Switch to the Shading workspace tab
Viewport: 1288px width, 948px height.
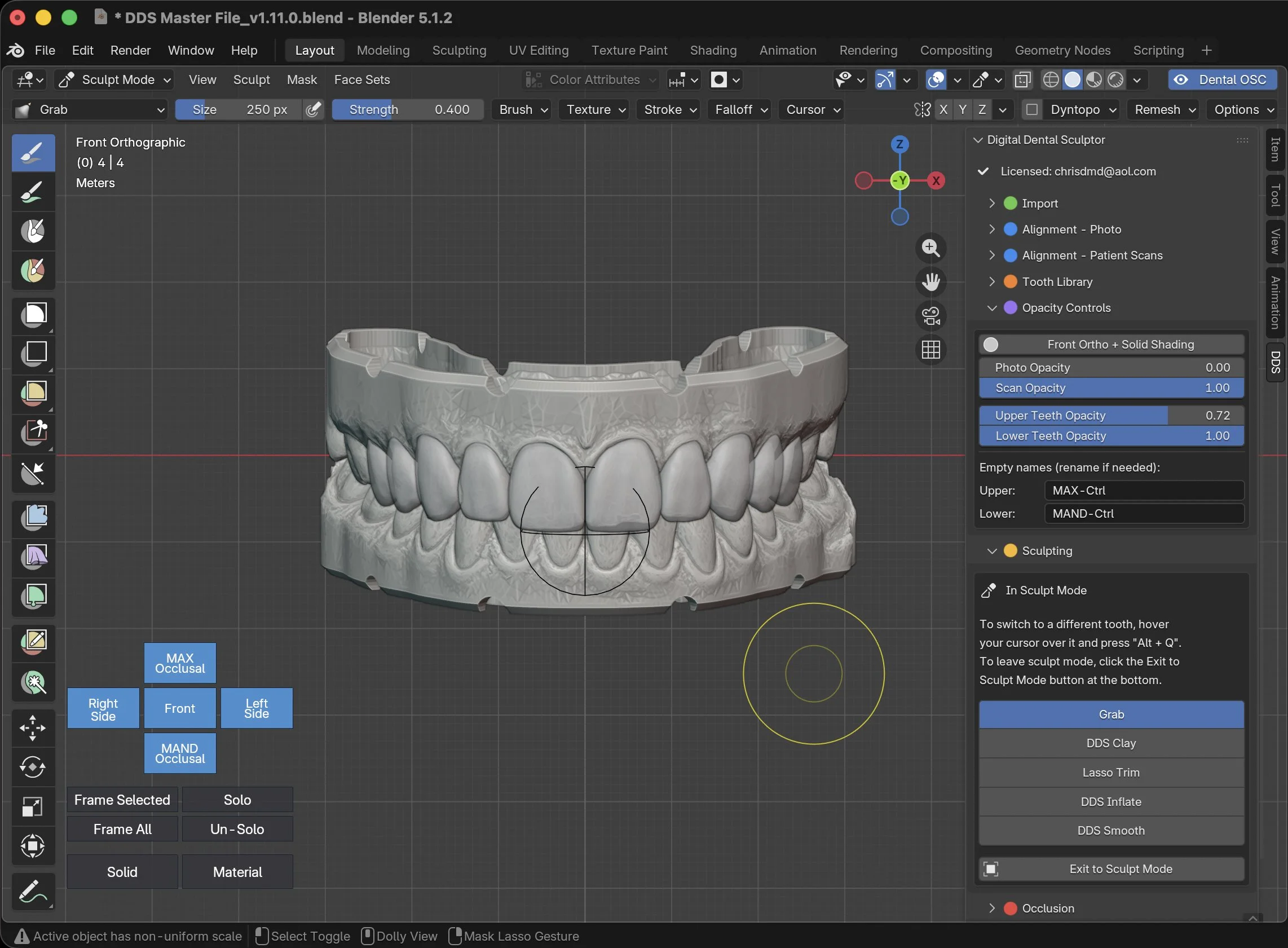[x=713, y=51]
